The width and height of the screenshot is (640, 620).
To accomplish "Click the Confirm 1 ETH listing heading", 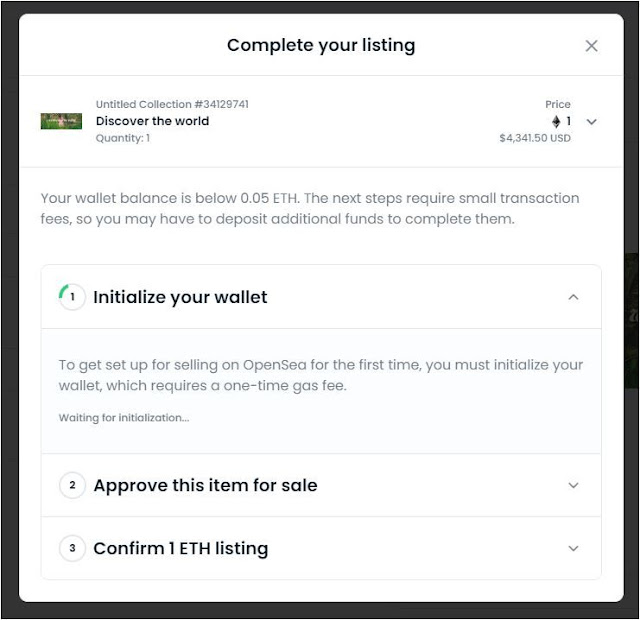I will (181, 548).
